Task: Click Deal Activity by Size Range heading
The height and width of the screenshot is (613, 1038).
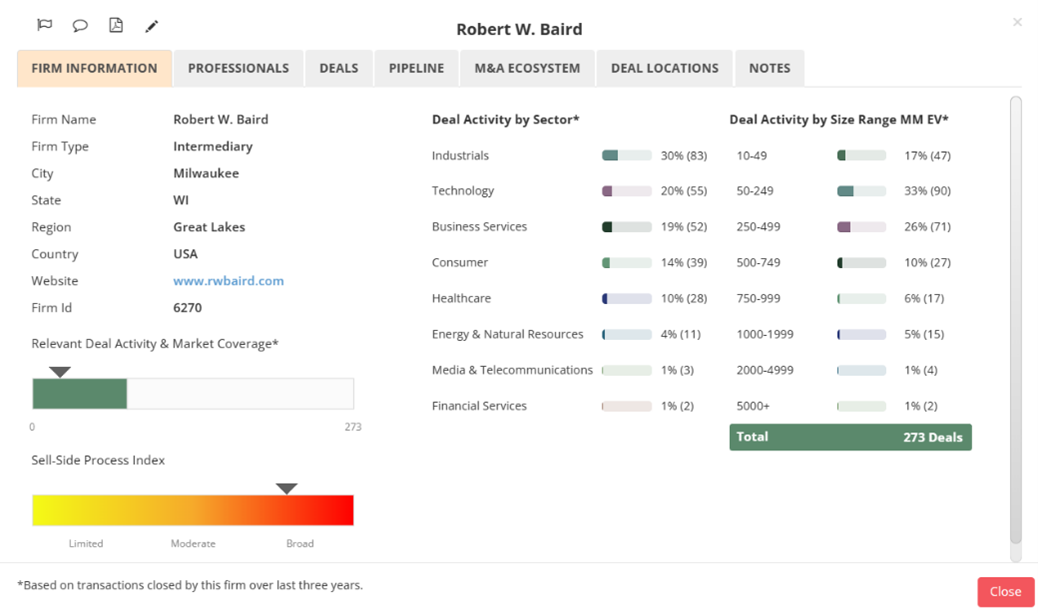Action: pyautogui.click(x=839, y=120)
